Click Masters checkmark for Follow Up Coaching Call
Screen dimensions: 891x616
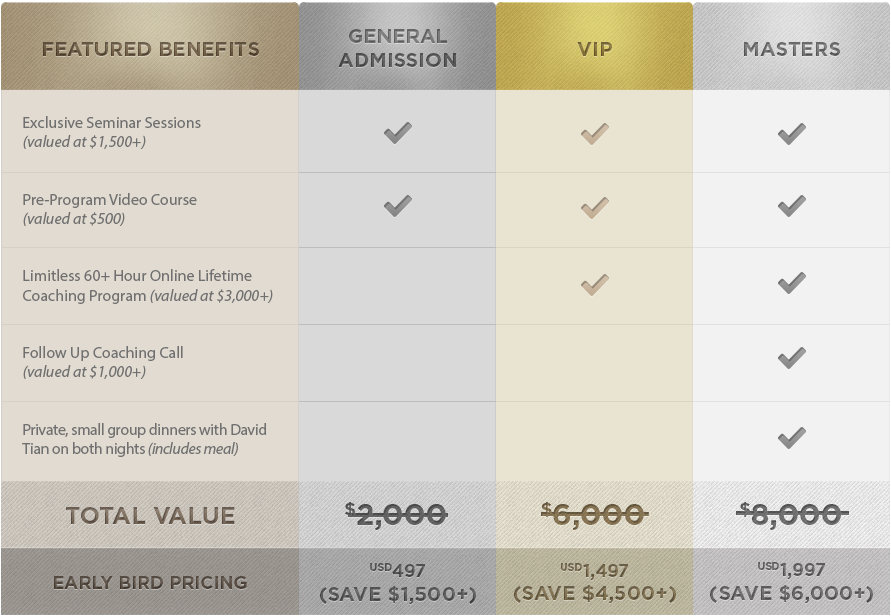pyautogui.click(x=792, y=358)
